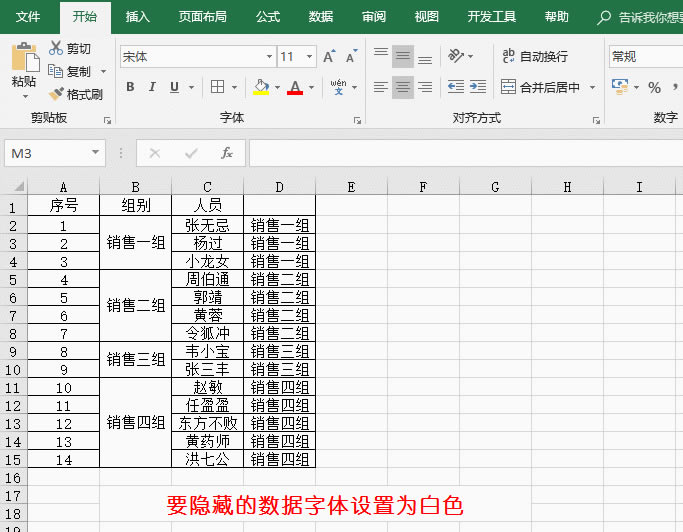Apply percent style
Screen dimensions: 683x532
(654, 88)
